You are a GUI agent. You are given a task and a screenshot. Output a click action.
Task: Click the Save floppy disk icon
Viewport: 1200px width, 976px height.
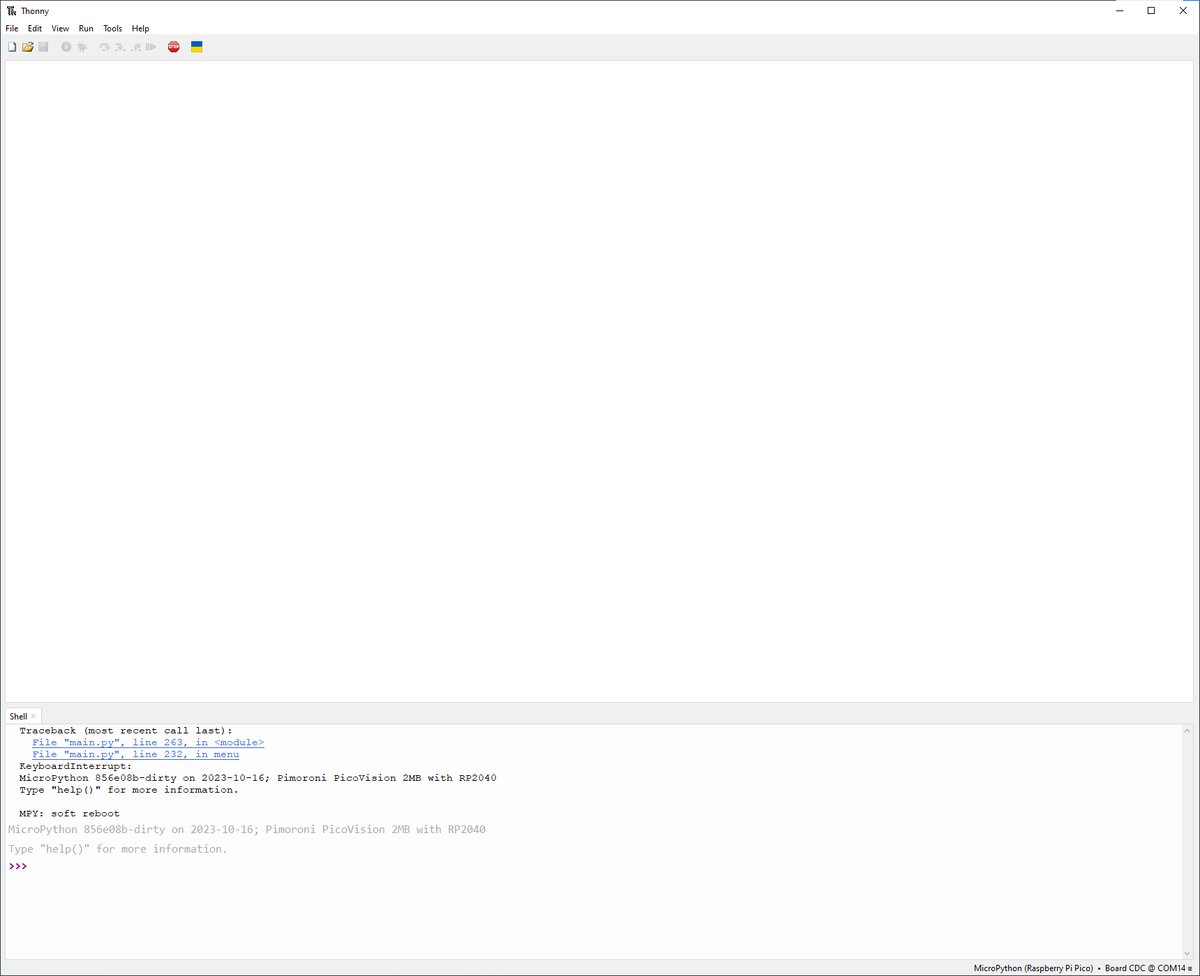[x=44, y=47]
